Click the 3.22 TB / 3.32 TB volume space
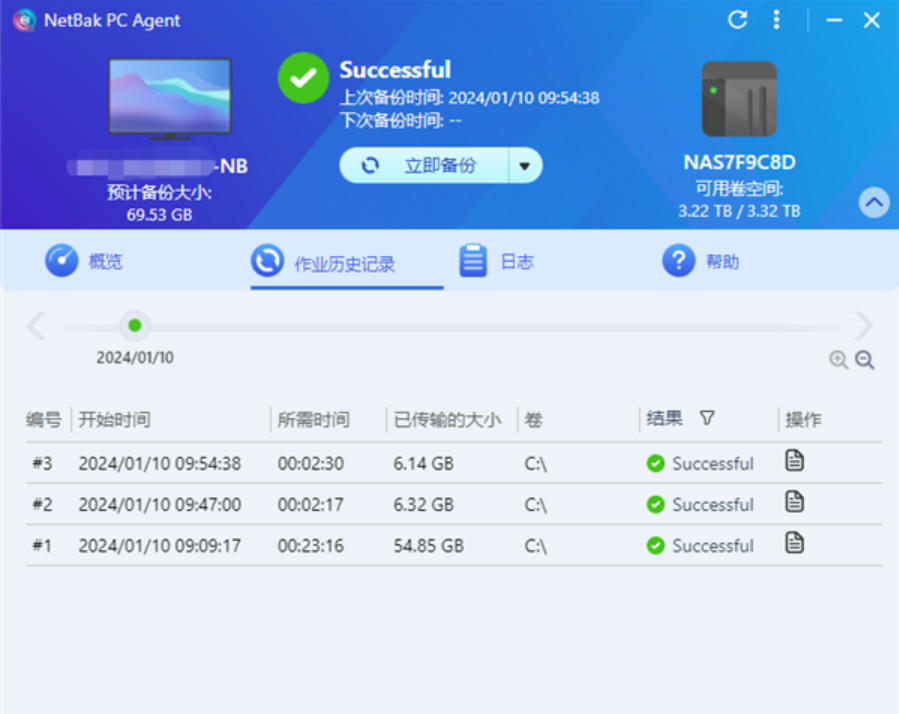This screenshot has width=899, height=714. (739, 211)
